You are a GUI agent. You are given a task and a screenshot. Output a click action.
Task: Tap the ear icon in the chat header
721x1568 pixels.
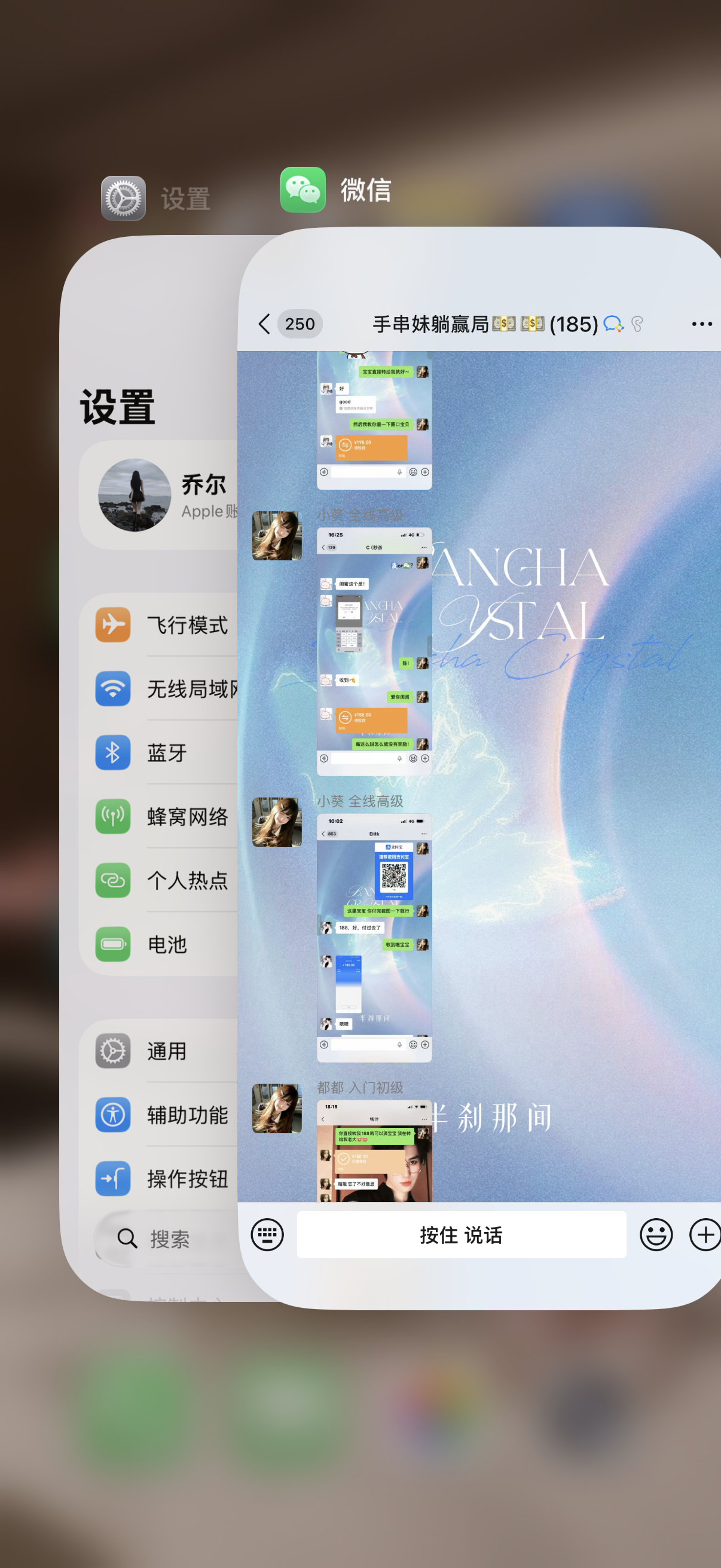[637, 324]
